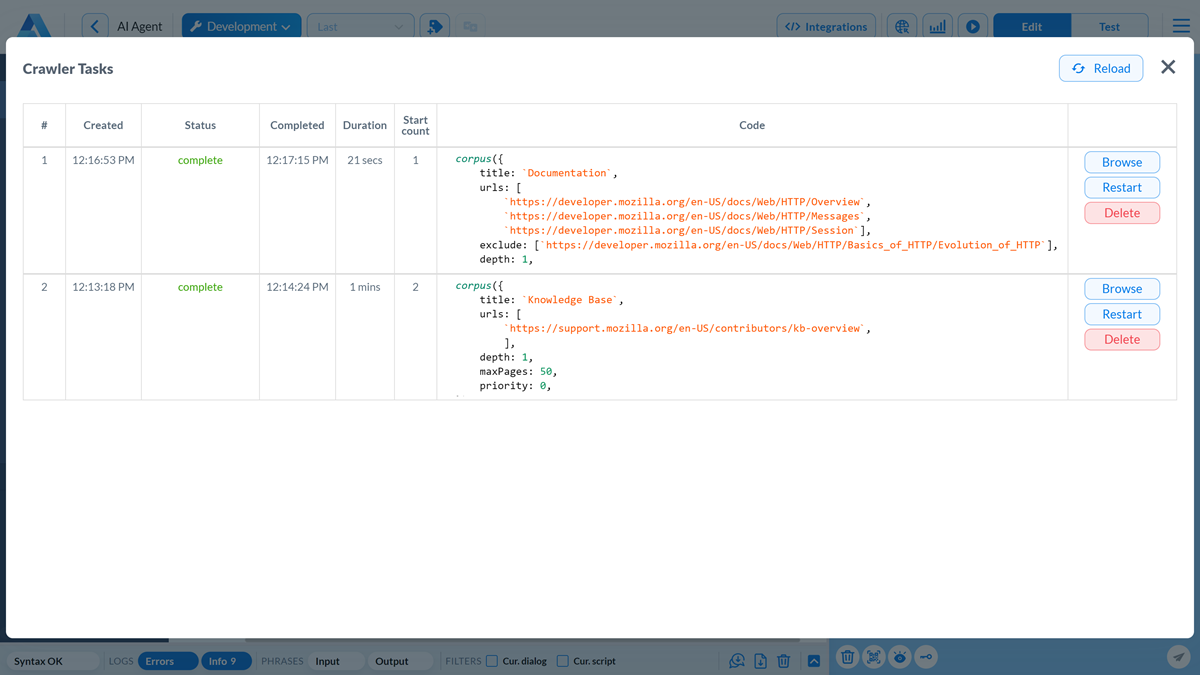
Task: Open the key/credentials icon in bottom bar
Action: (925, 657)
